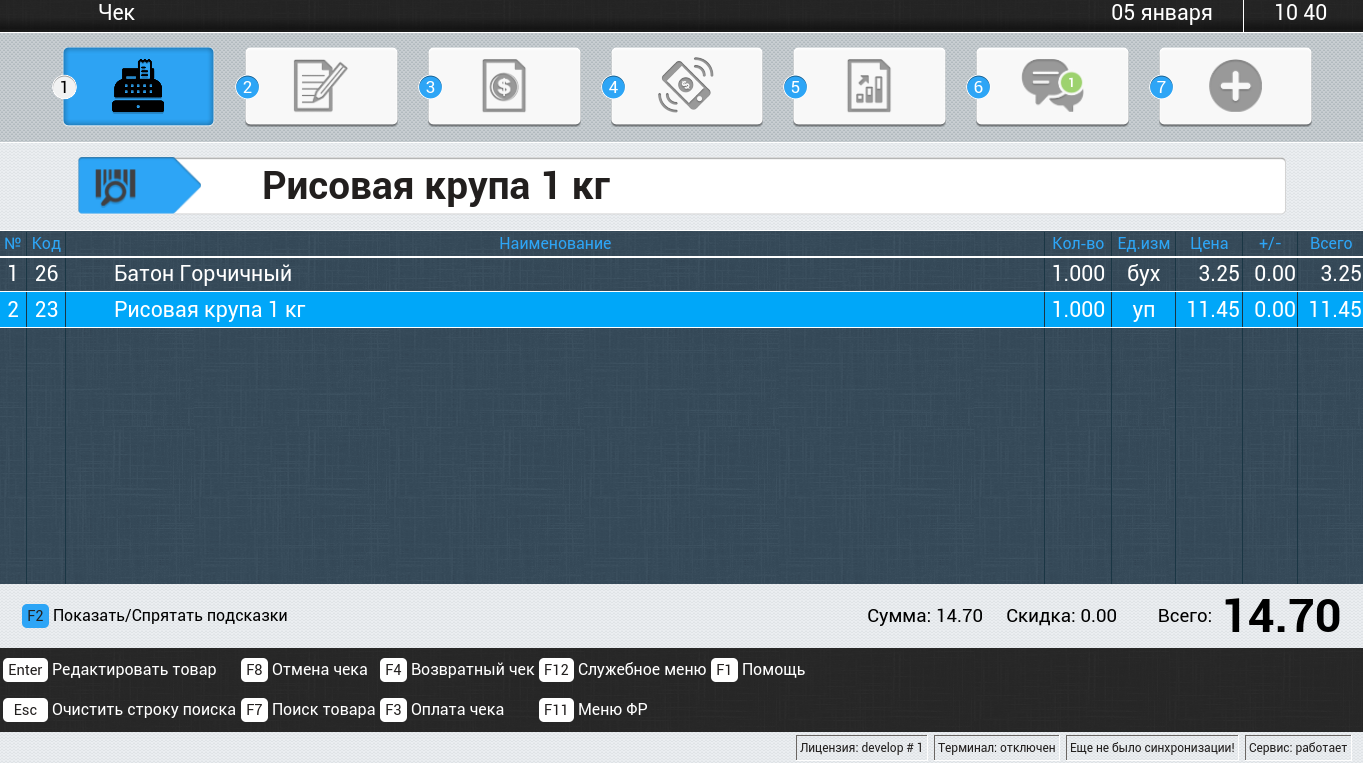The image size is (1363, 763).
Task: Click the date 05 января in header
Action: (x=1162, y=13)
